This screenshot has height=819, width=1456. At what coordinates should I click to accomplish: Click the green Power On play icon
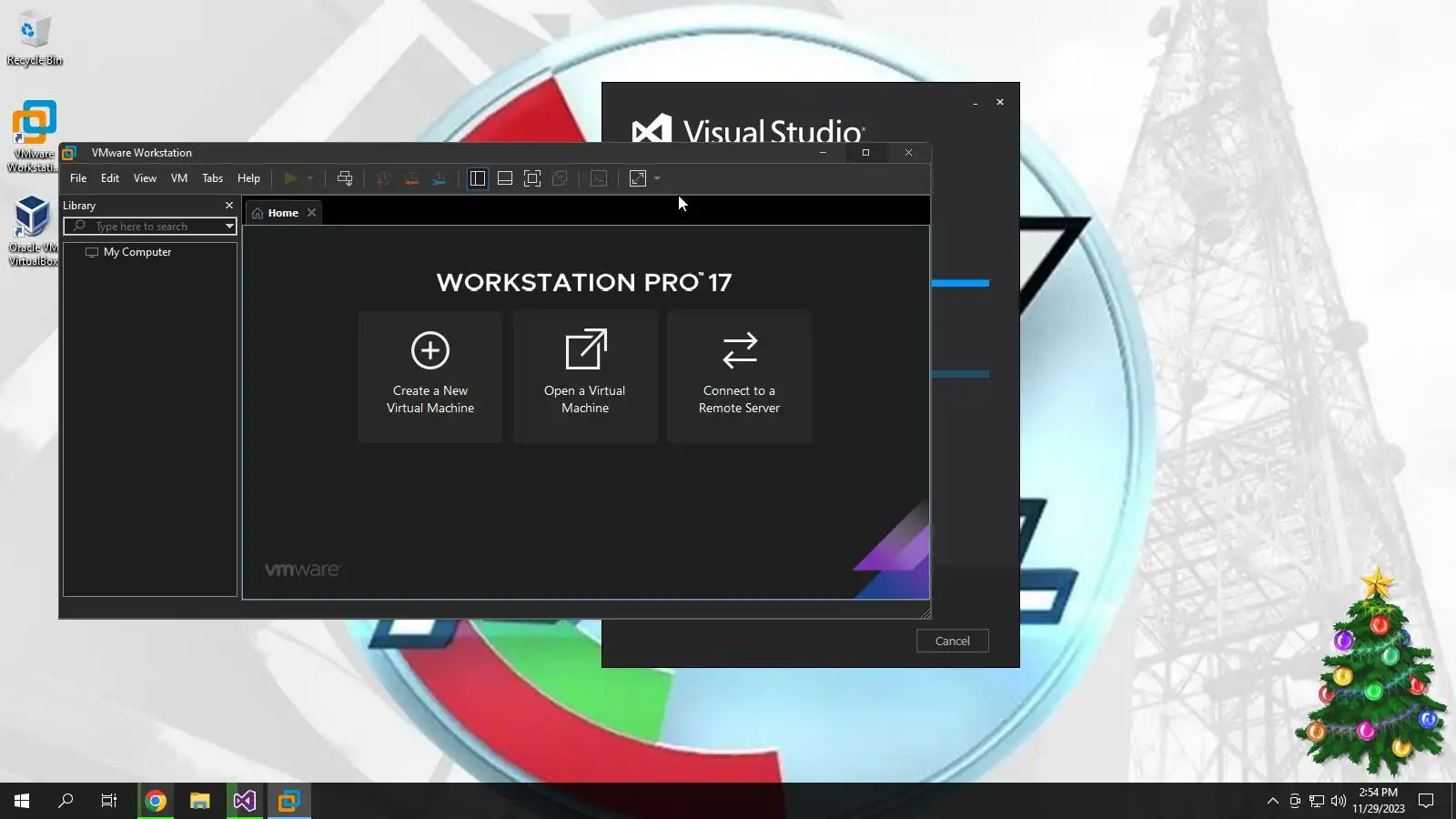tap(290, 178)
